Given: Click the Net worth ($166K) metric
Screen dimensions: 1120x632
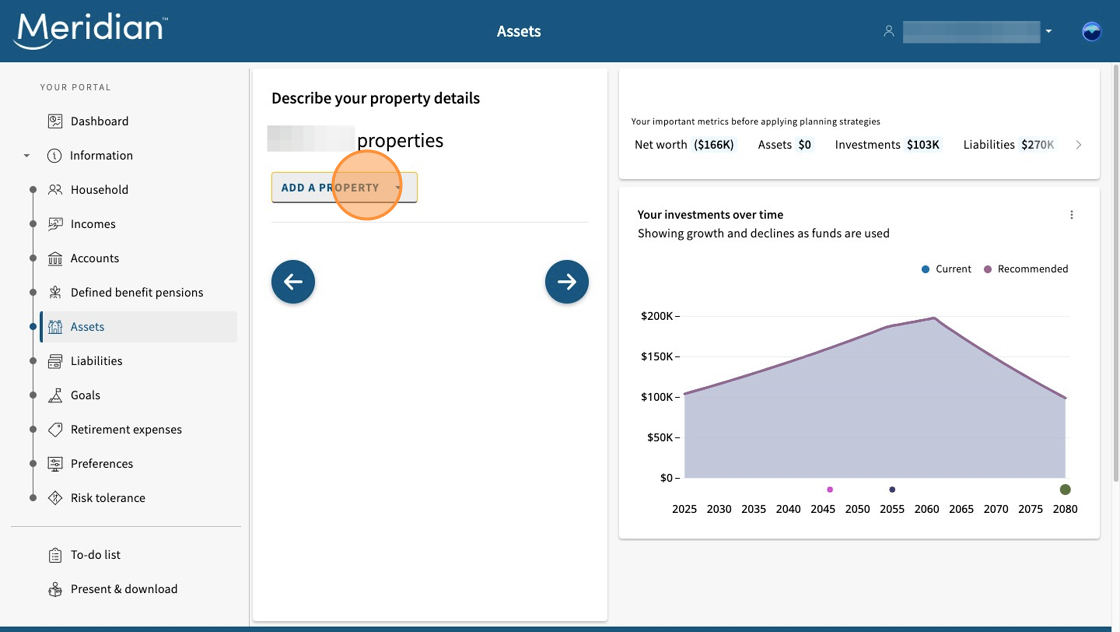Looking at the screenshot, I should coord(684,145).
